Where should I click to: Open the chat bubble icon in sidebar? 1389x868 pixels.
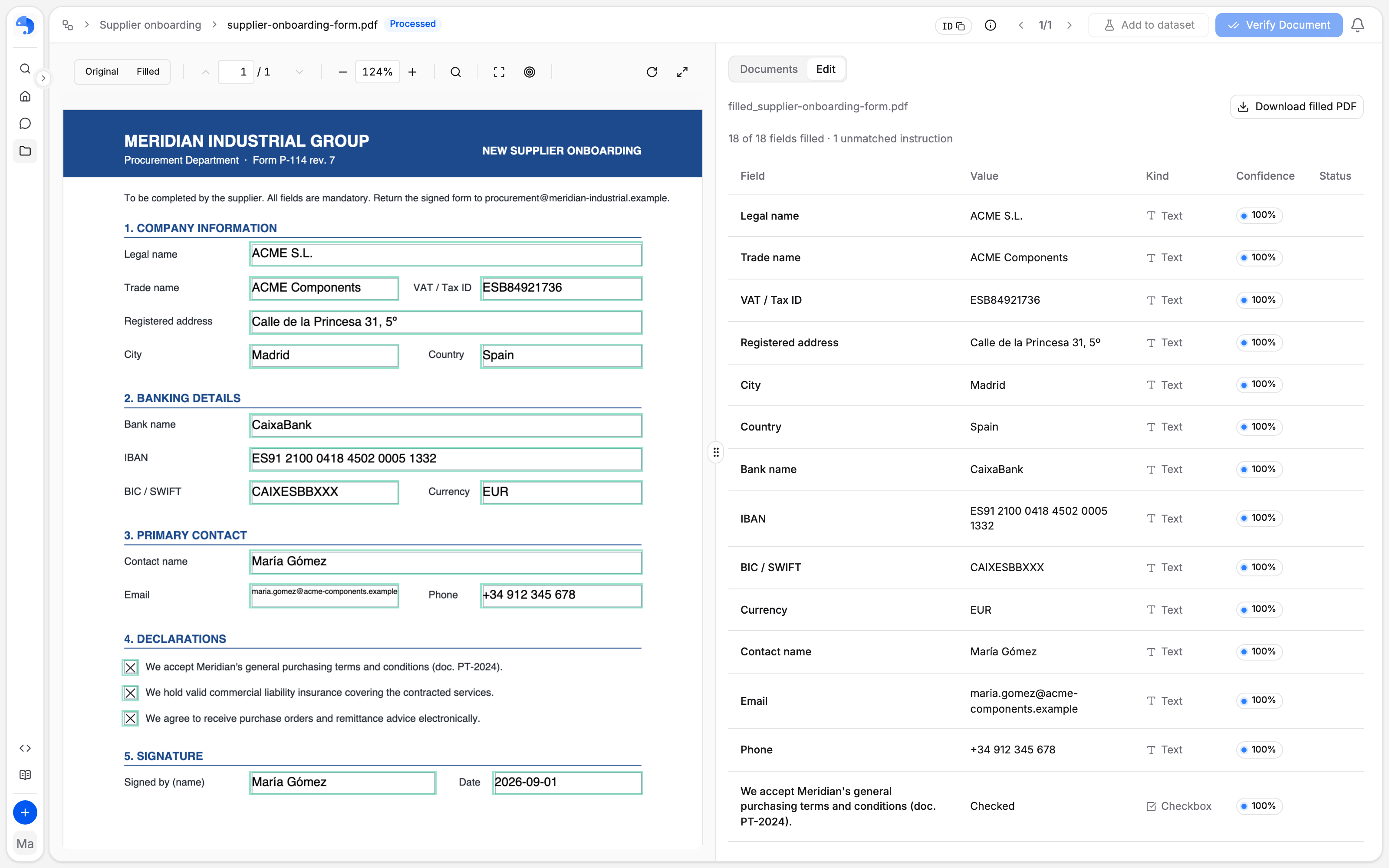[25, 123]
